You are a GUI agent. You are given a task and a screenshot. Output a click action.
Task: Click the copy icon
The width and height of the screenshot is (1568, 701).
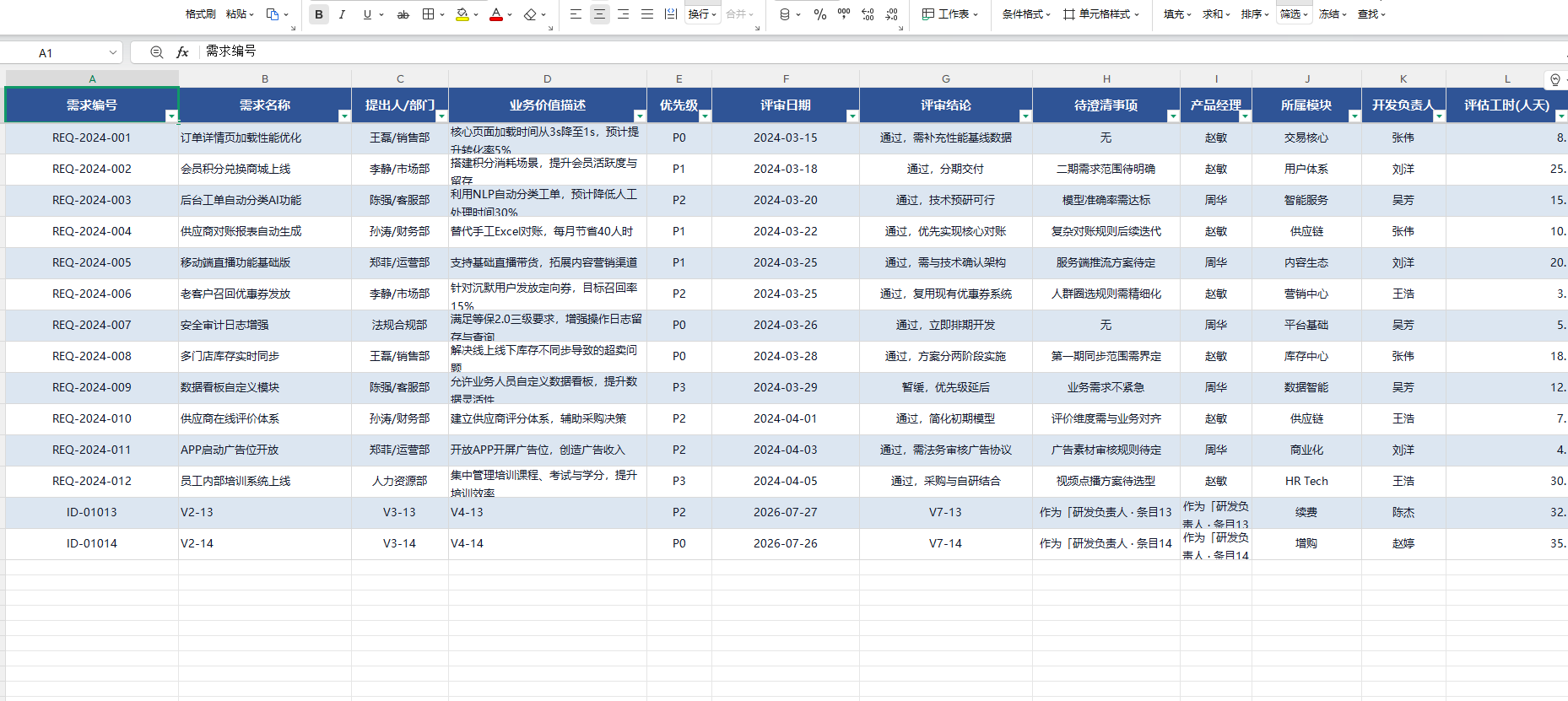click(273, 14)
